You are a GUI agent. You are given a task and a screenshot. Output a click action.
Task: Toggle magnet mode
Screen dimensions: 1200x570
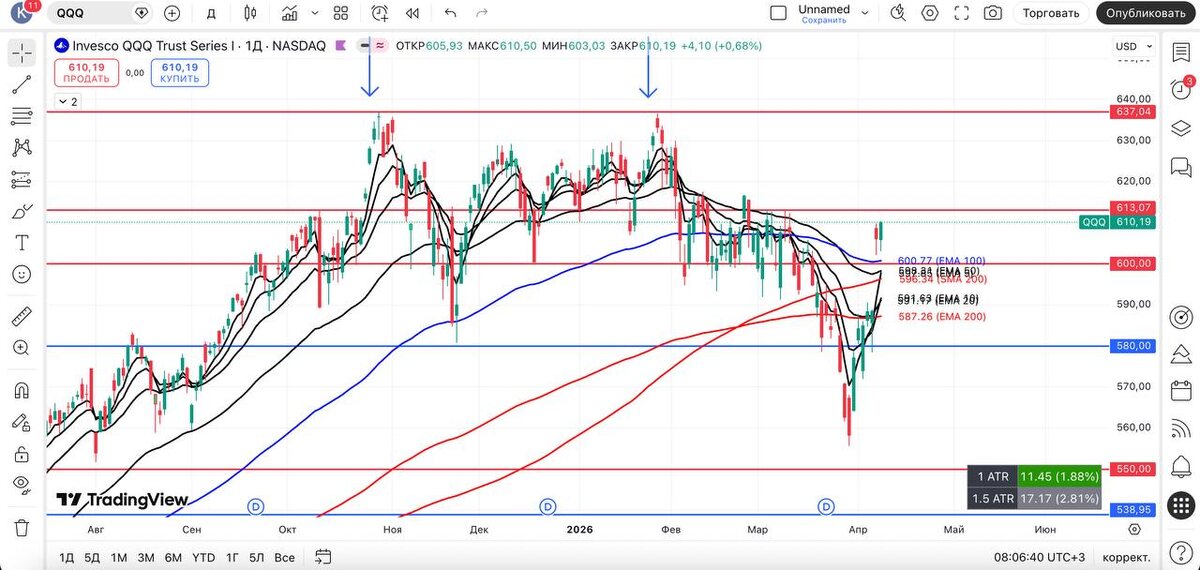tap(21, 390)
